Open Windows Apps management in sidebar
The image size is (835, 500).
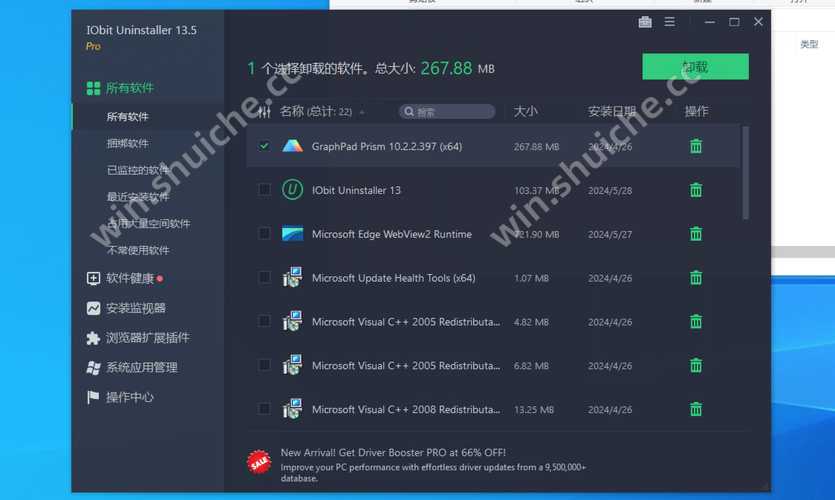point(132,367)
